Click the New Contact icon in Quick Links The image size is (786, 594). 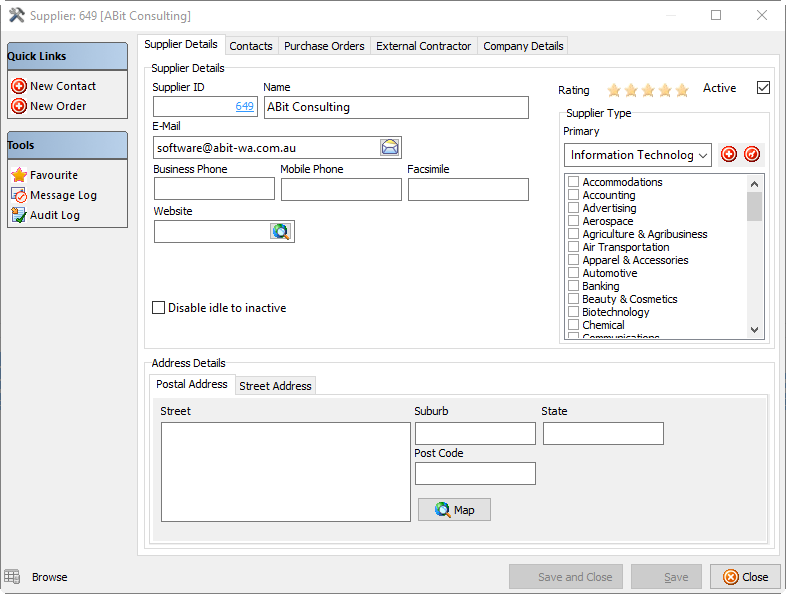click(19, 86)
